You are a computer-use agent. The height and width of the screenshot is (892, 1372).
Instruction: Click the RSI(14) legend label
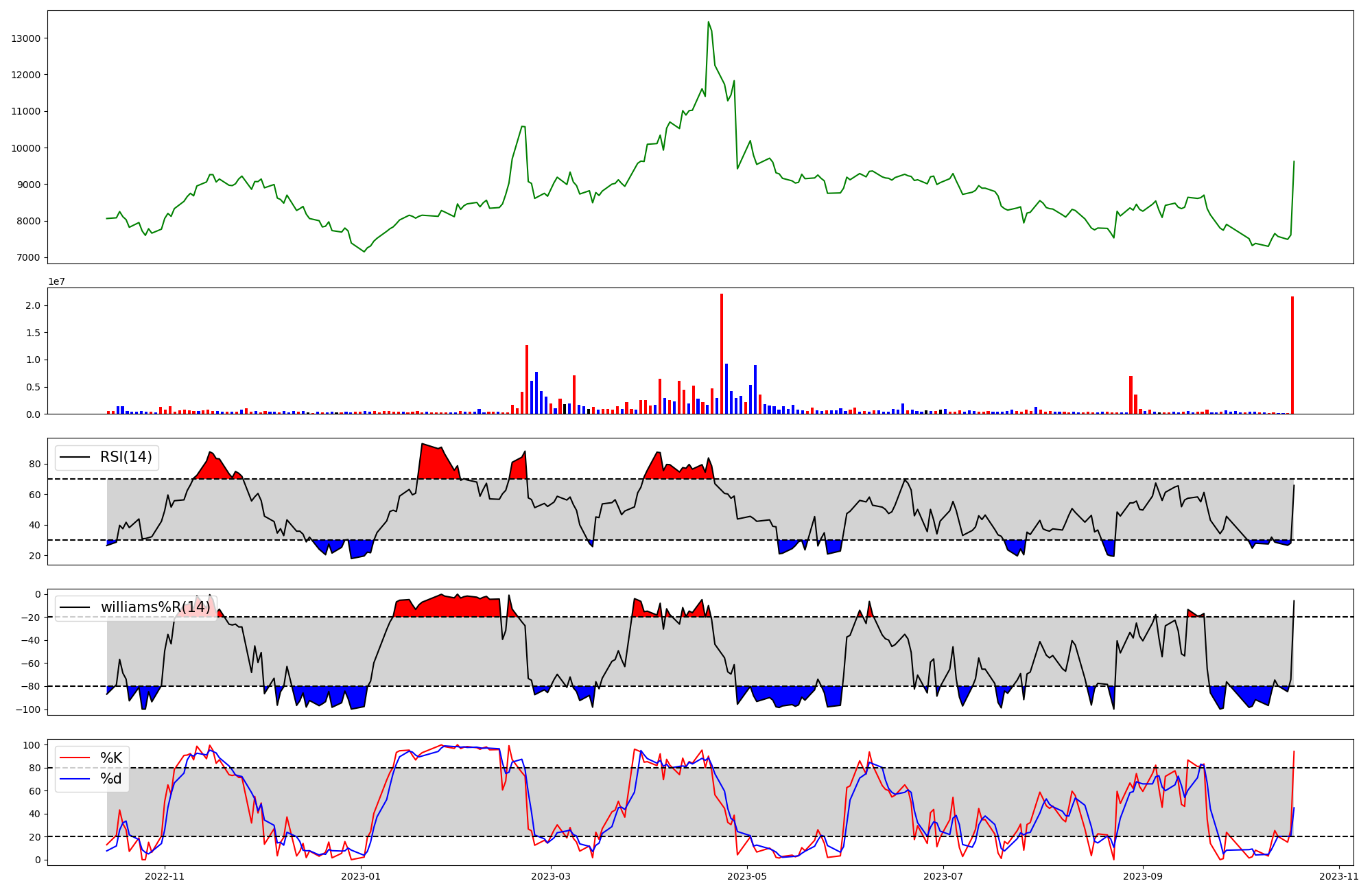126,457
